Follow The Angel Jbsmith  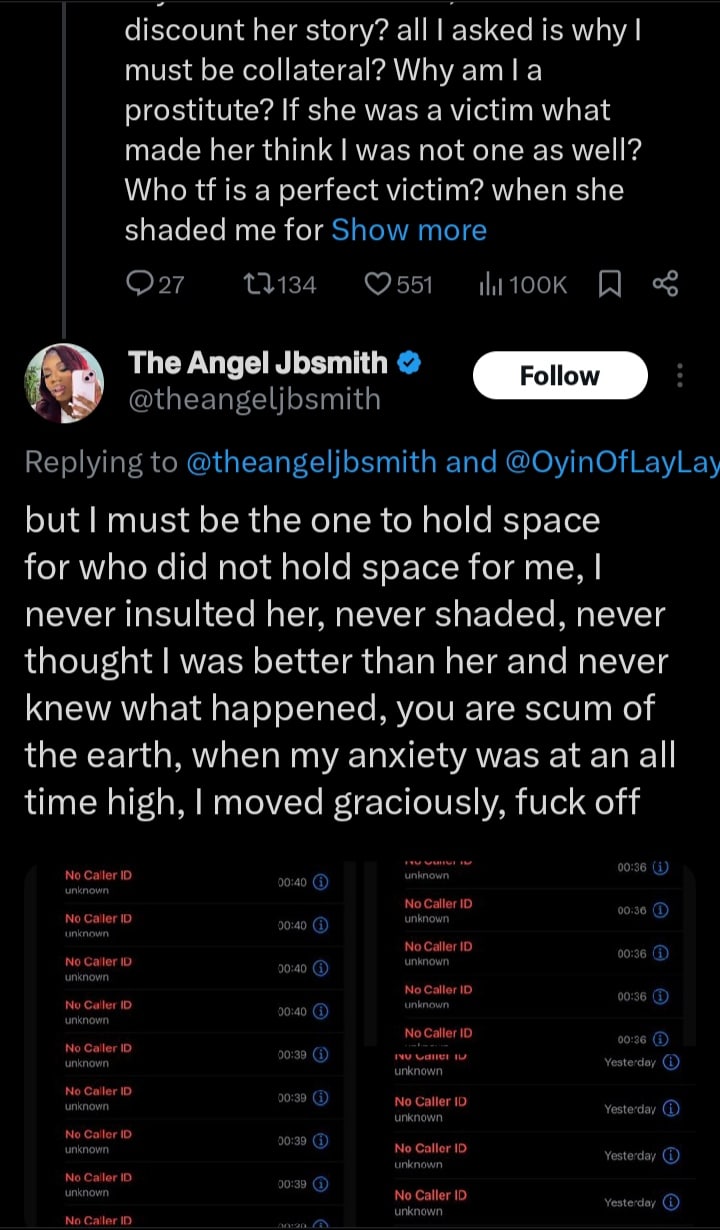point(559,376)
